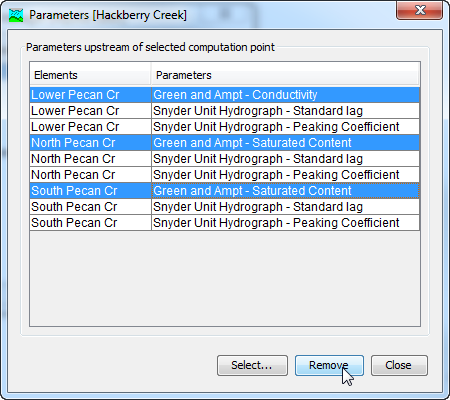Click the Elements column header
450x400 pixels.
coord(90,75)
